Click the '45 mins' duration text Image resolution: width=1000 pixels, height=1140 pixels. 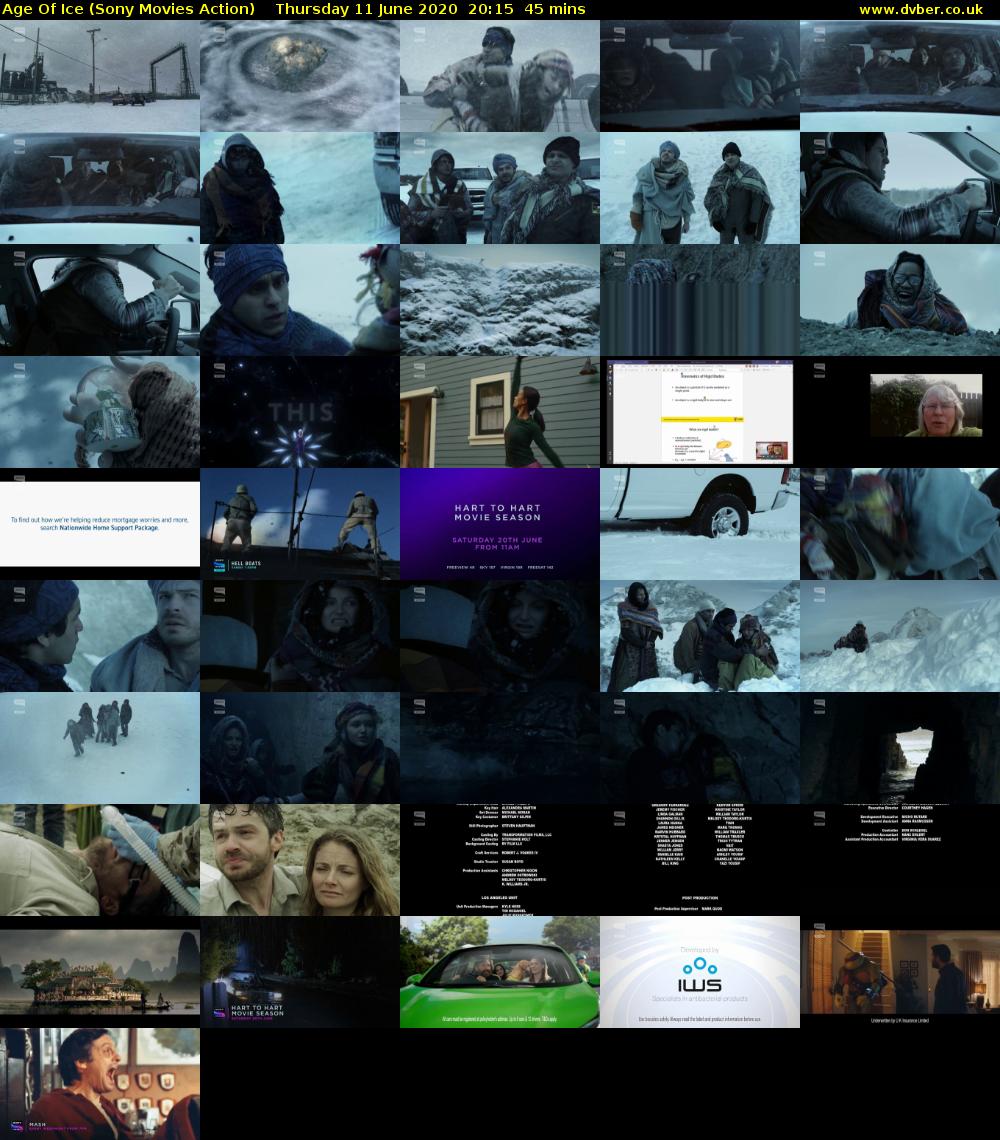tap(555, 9)
